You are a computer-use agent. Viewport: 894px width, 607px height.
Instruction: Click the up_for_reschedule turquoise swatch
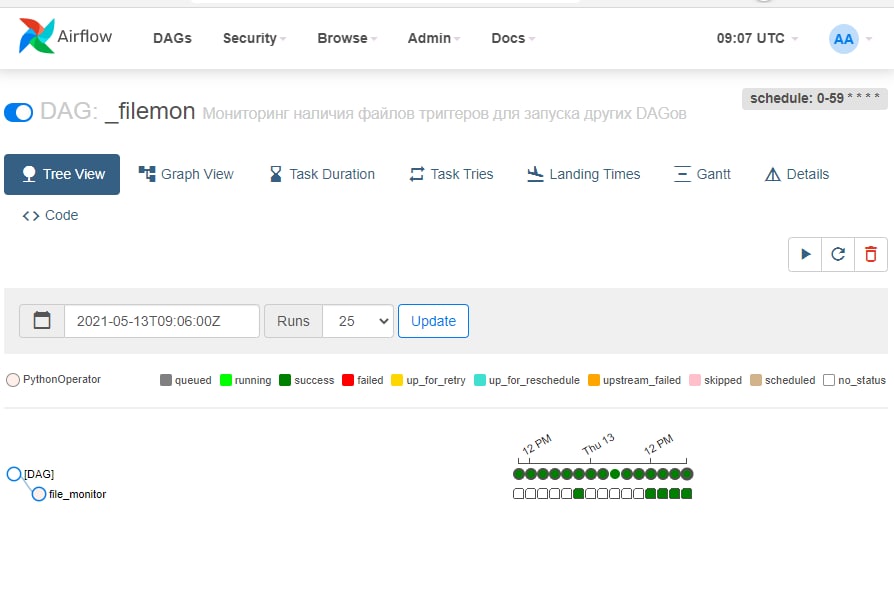tap(480, 380)
